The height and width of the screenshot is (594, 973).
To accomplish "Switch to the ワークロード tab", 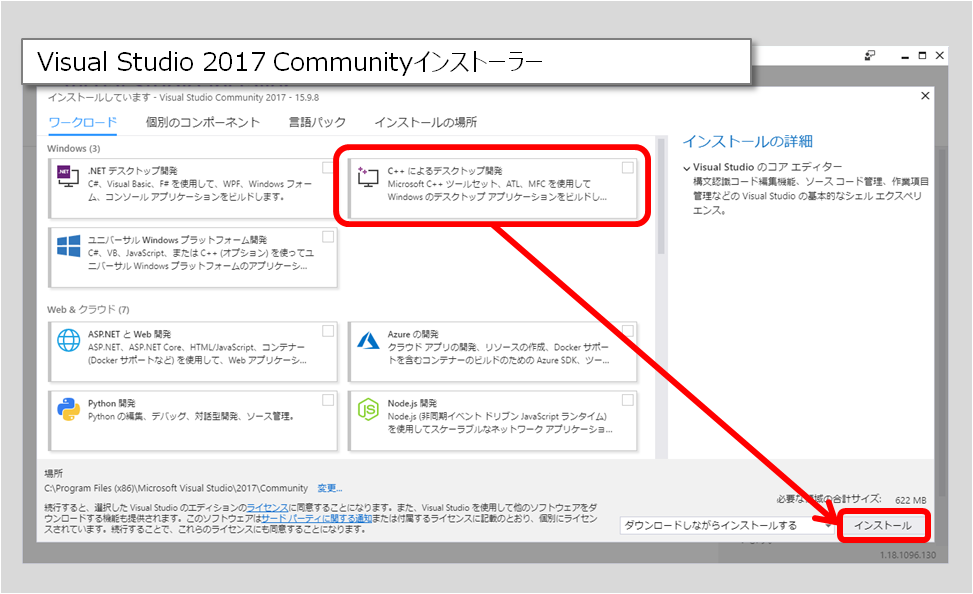I will (x=83, y=122).
